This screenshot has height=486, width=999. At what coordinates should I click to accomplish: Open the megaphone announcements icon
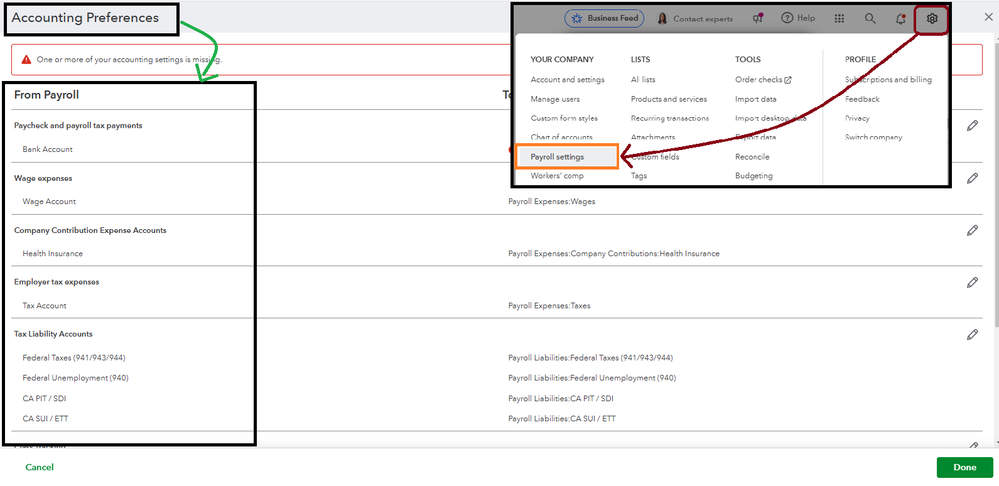click(x=758, y=18)
